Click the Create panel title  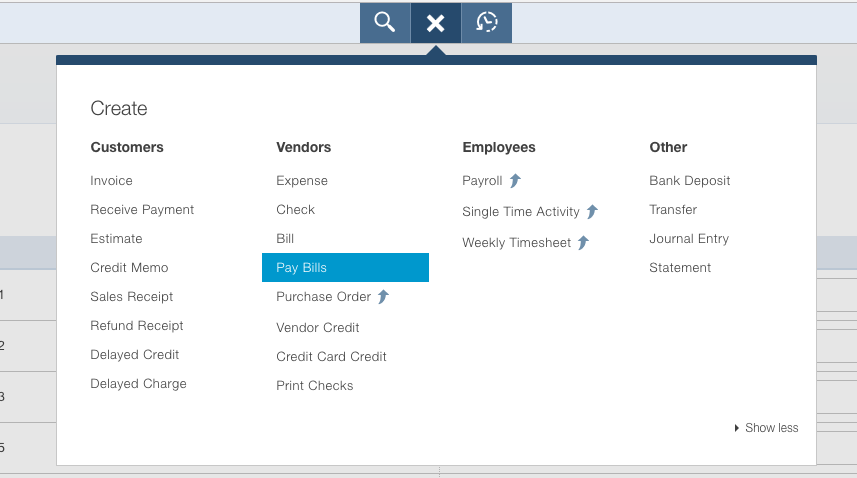point(119,108)
